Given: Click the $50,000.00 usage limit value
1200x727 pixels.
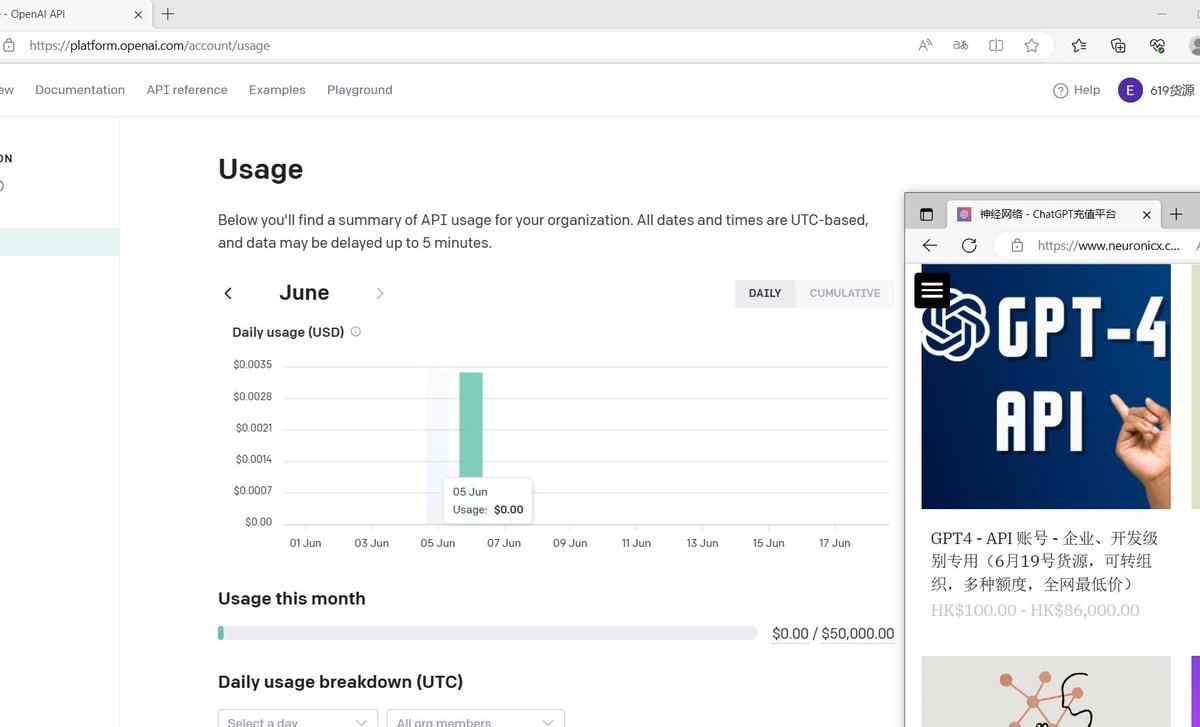Looking at the screenshot, I should click(858, 634).
